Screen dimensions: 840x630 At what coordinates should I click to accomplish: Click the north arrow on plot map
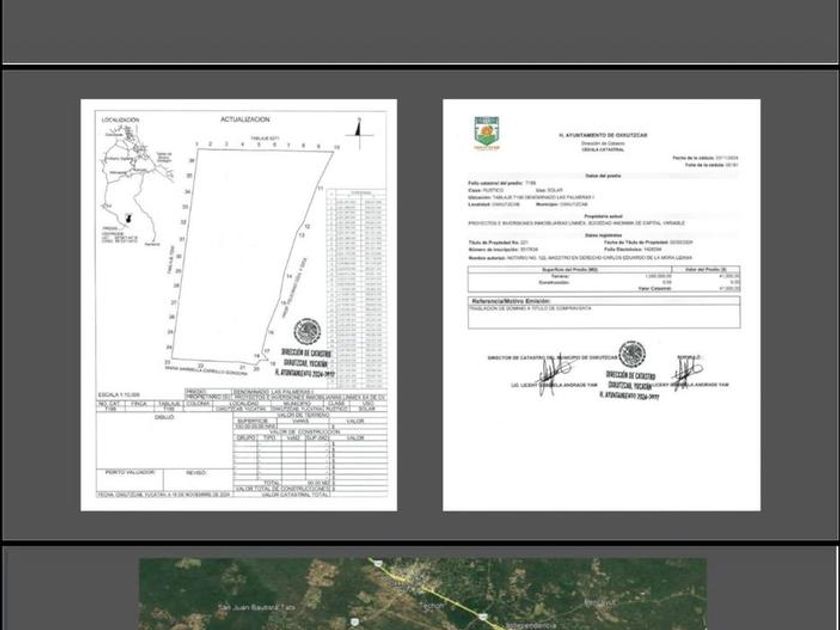pos(359,133)
